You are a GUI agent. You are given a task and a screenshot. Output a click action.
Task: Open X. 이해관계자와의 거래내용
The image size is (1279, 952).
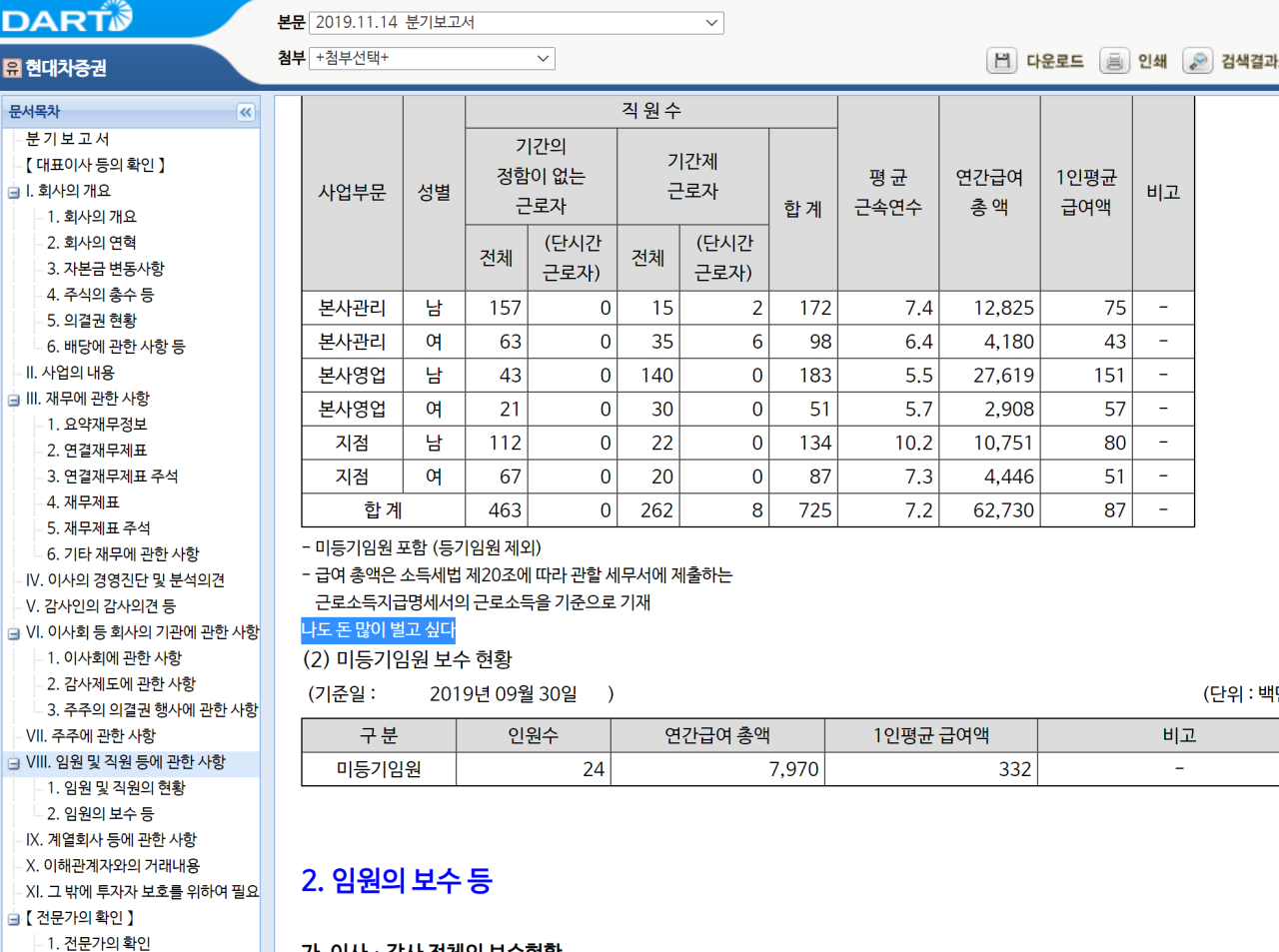coord(113,866)
